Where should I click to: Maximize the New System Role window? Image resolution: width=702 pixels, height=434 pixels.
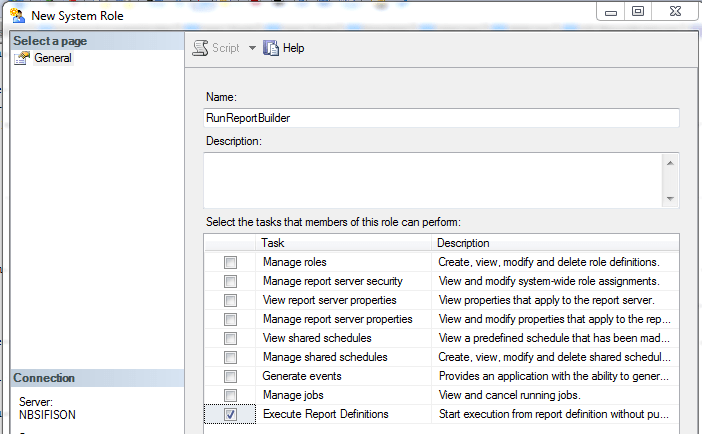(637, 12)
